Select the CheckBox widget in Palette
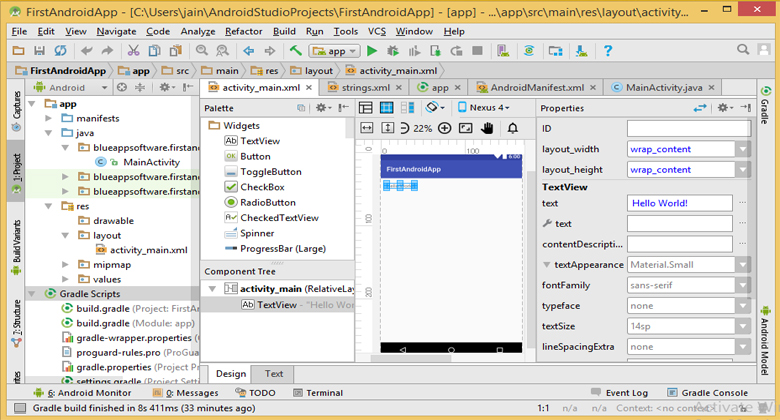The image size is (780, 420). [x=262, y=187]
